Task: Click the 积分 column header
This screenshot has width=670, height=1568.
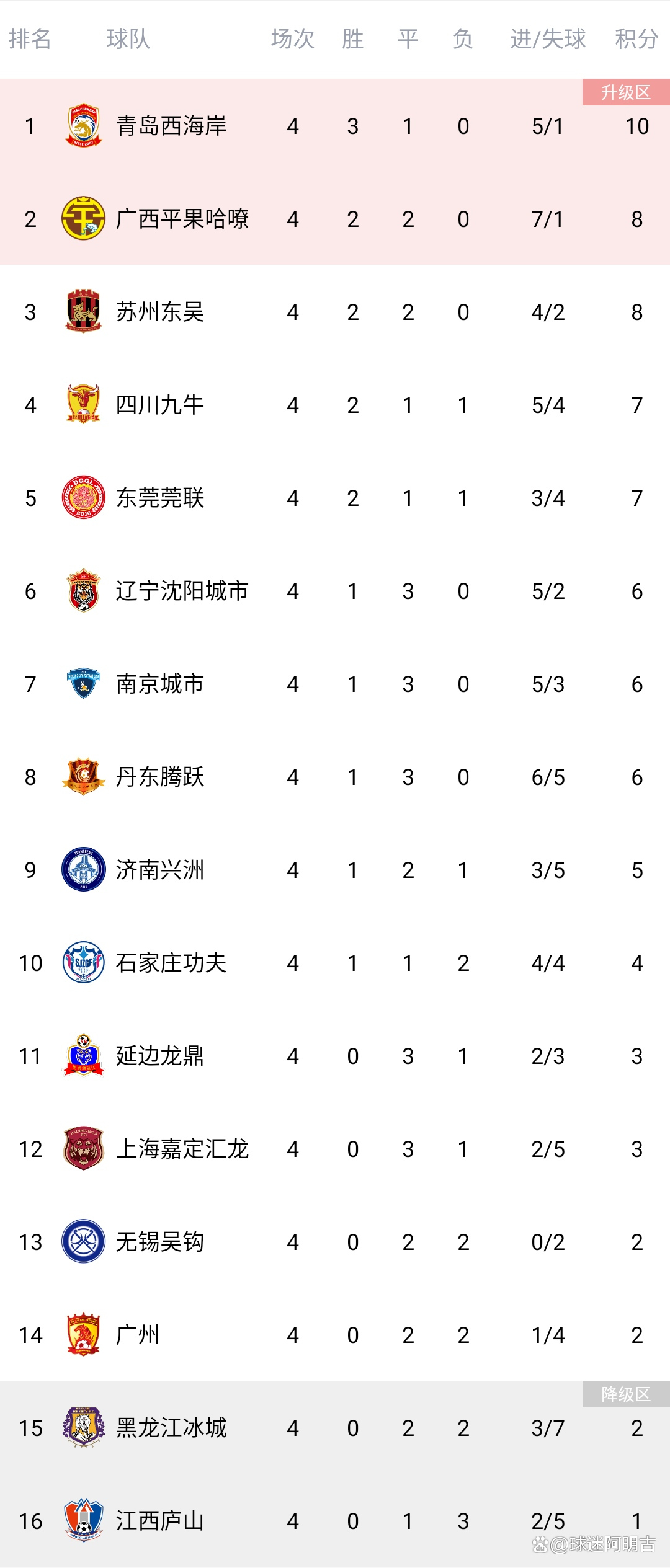Action: click(636, 39)
